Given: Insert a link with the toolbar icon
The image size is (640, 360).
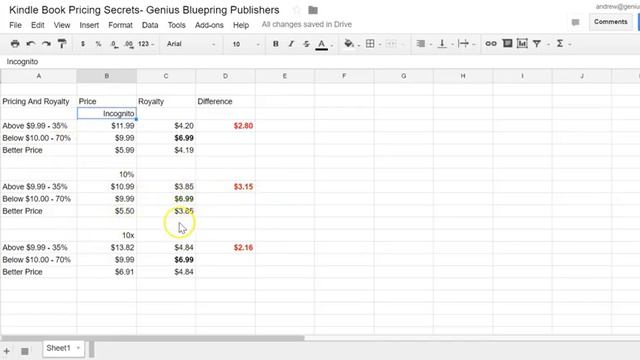Looking at the screenshot, I should pos(491,44).
